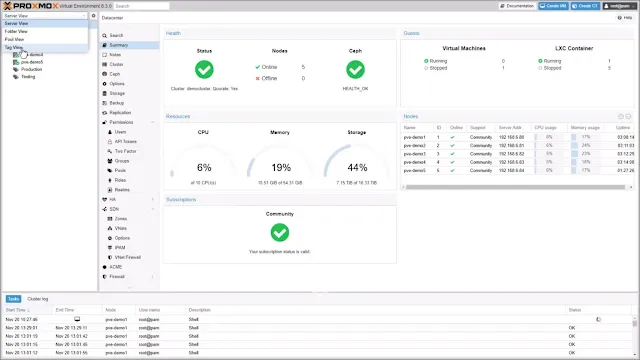The image size is (640, 360).
Task: Sort nodes table by Name column
Action: [x=416, y=128]
